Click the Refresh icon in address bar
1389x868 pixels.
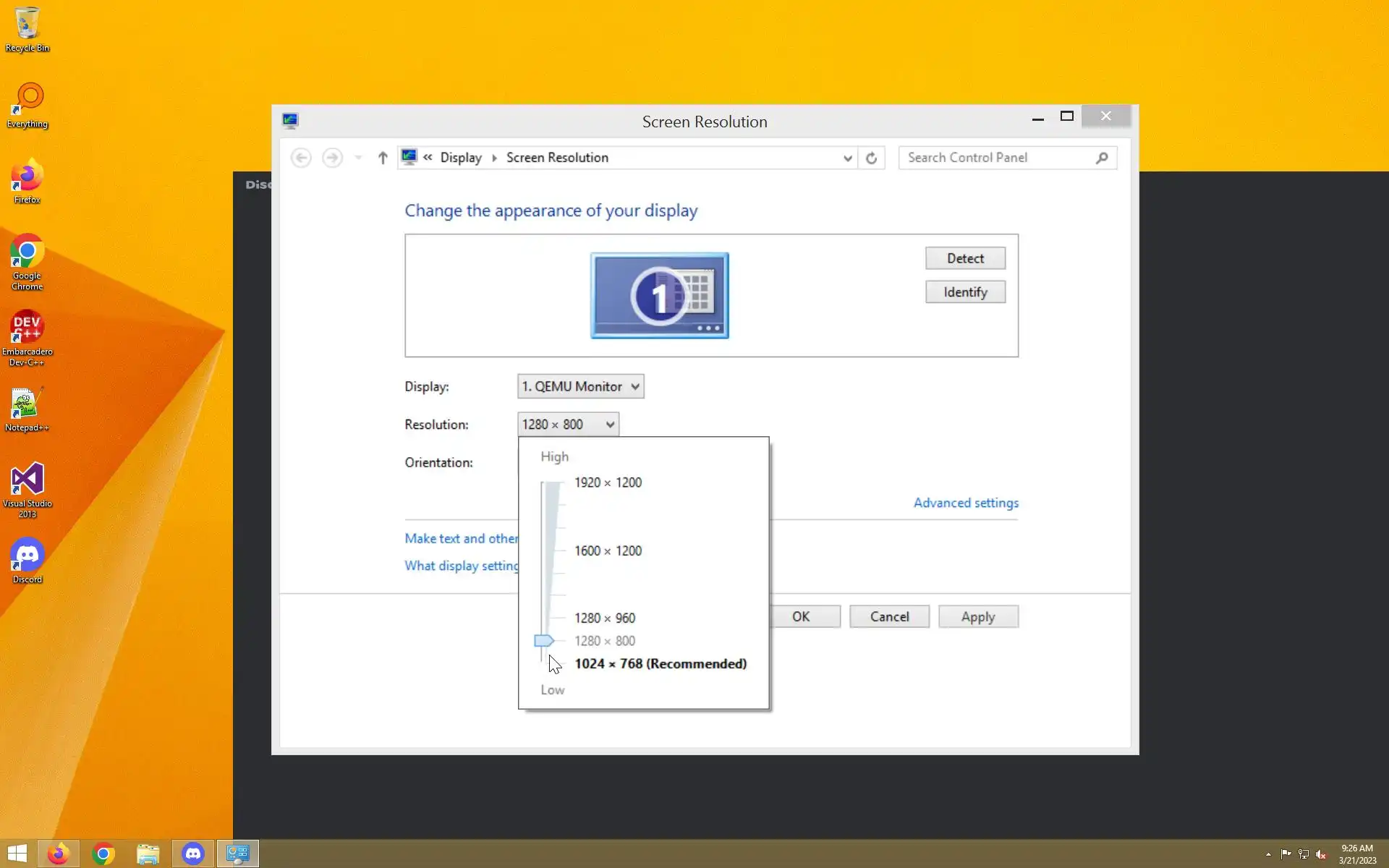tap(871, 158)
